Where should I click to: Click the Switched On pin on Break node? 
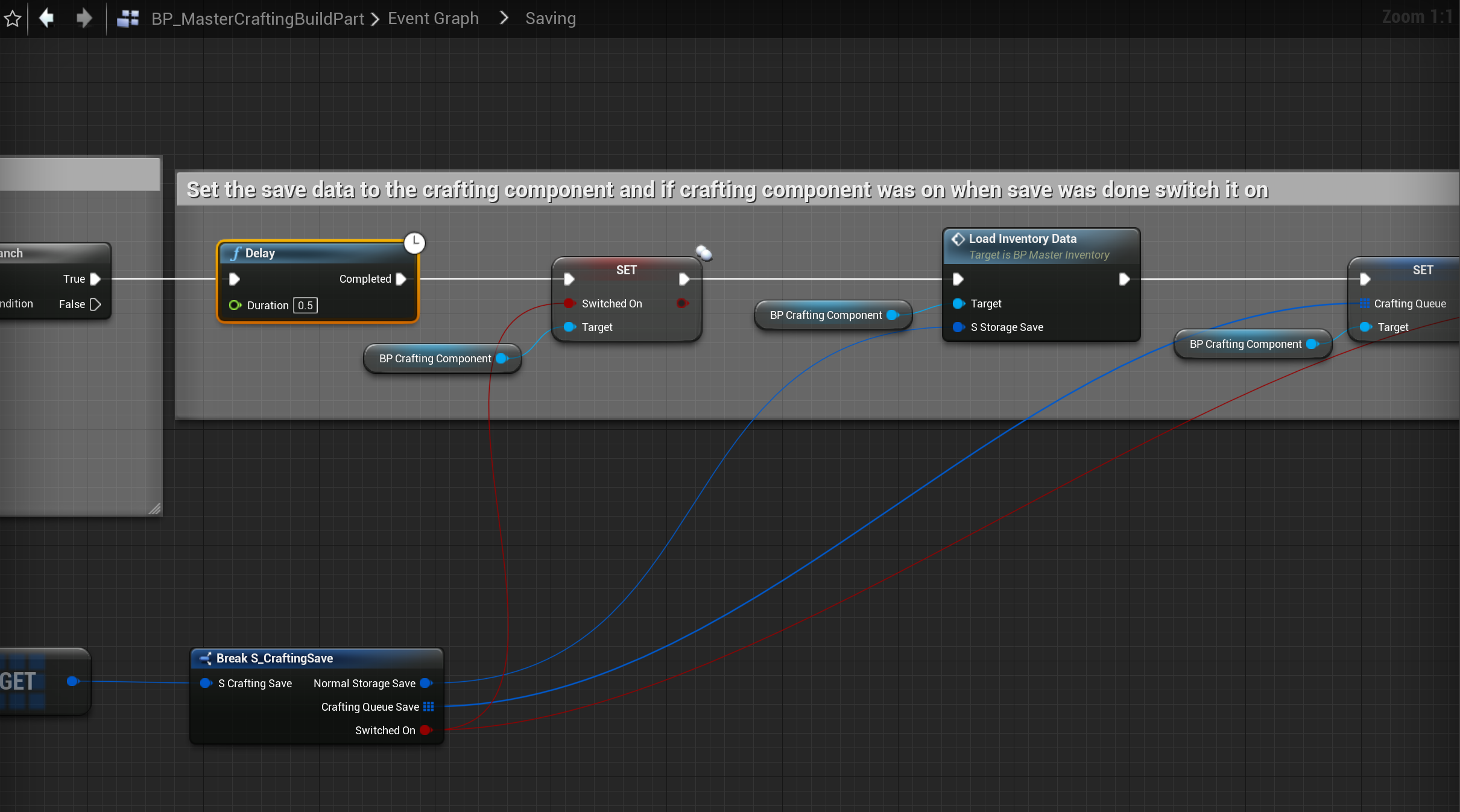coord(426,730)
